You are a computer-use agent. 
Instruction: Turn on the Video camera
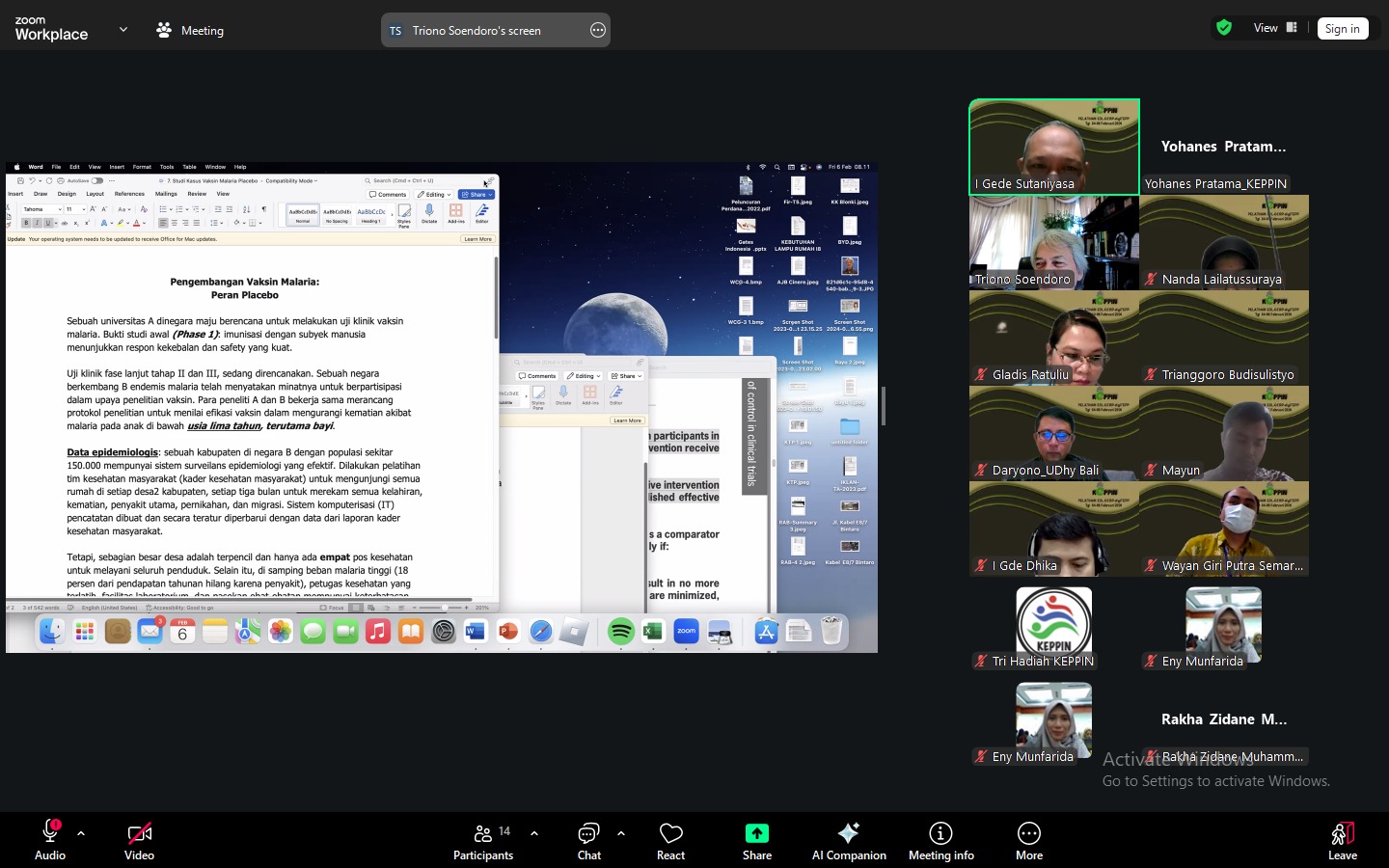[x=139, y=833]
